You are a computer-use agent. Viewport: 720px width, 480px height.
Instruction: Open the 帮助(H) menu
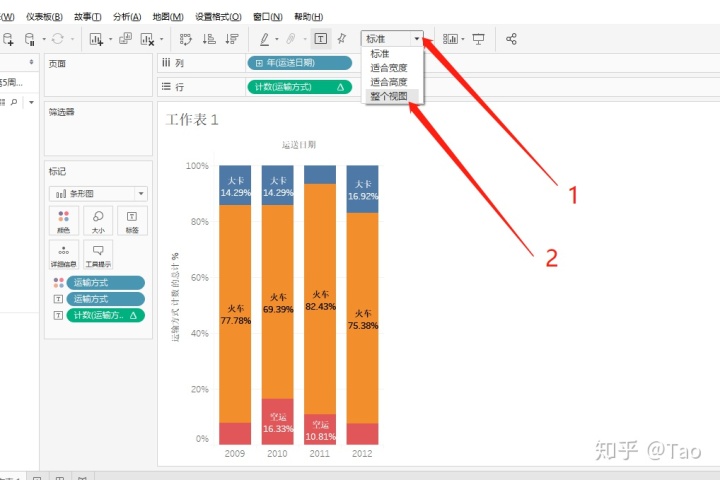pyautogui.click(x=308, y=17)
